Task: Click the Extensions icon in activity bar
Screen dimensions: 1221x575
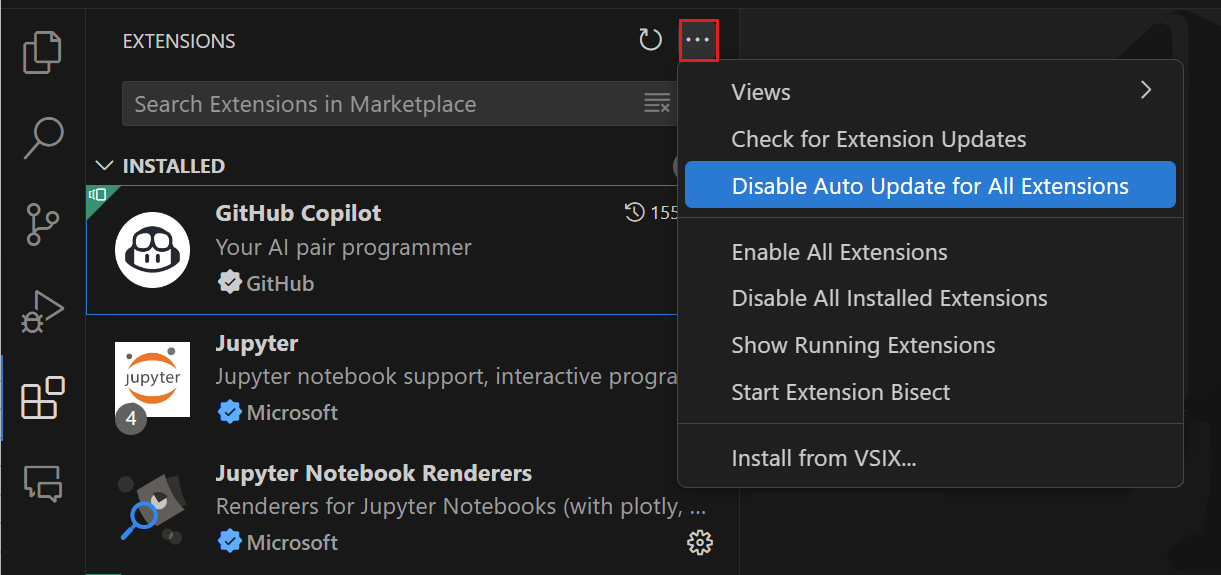Action: click(42, 398)
